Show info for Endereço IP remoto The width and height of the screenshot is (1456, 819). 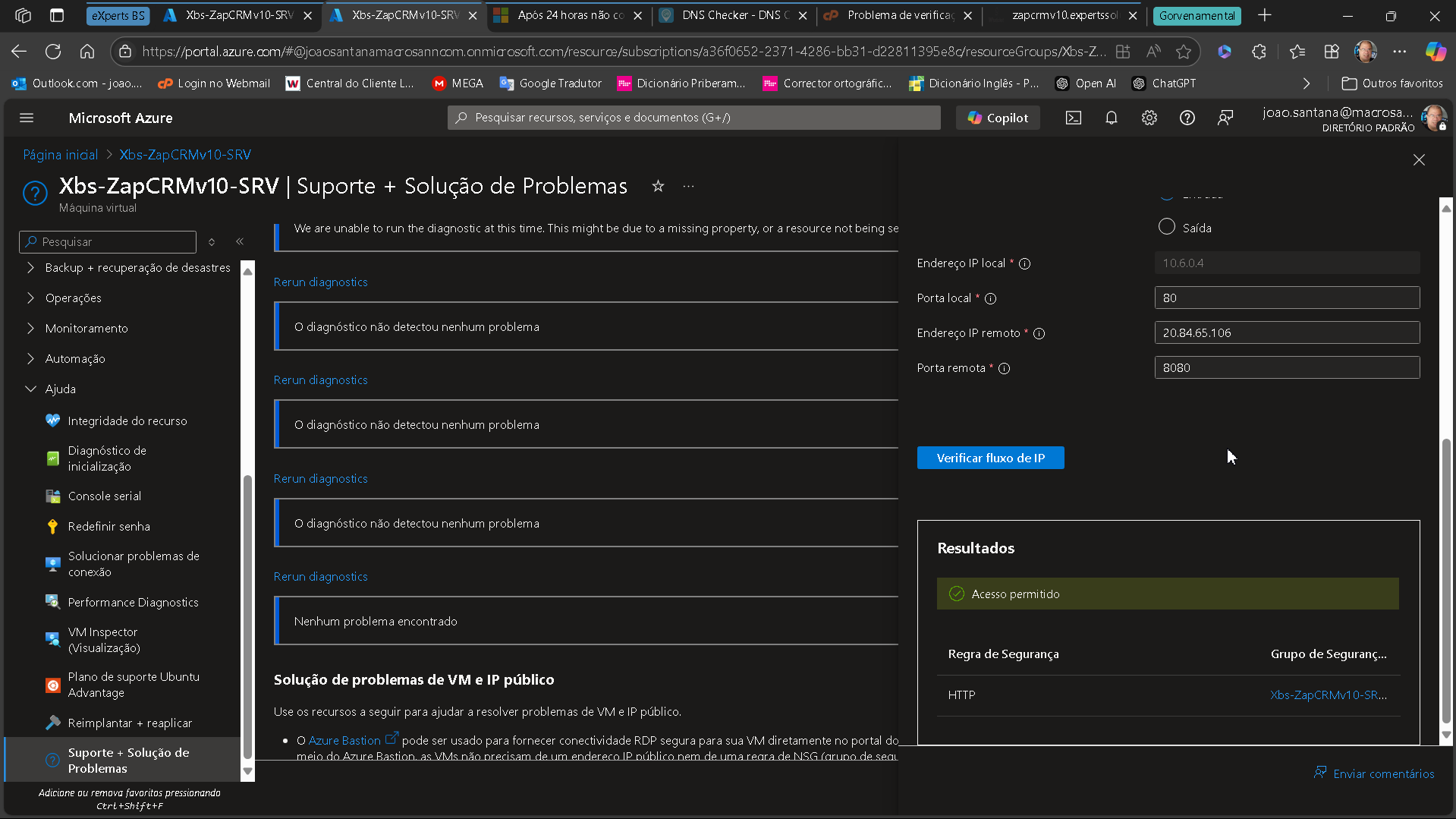[x=1039, y=333]
